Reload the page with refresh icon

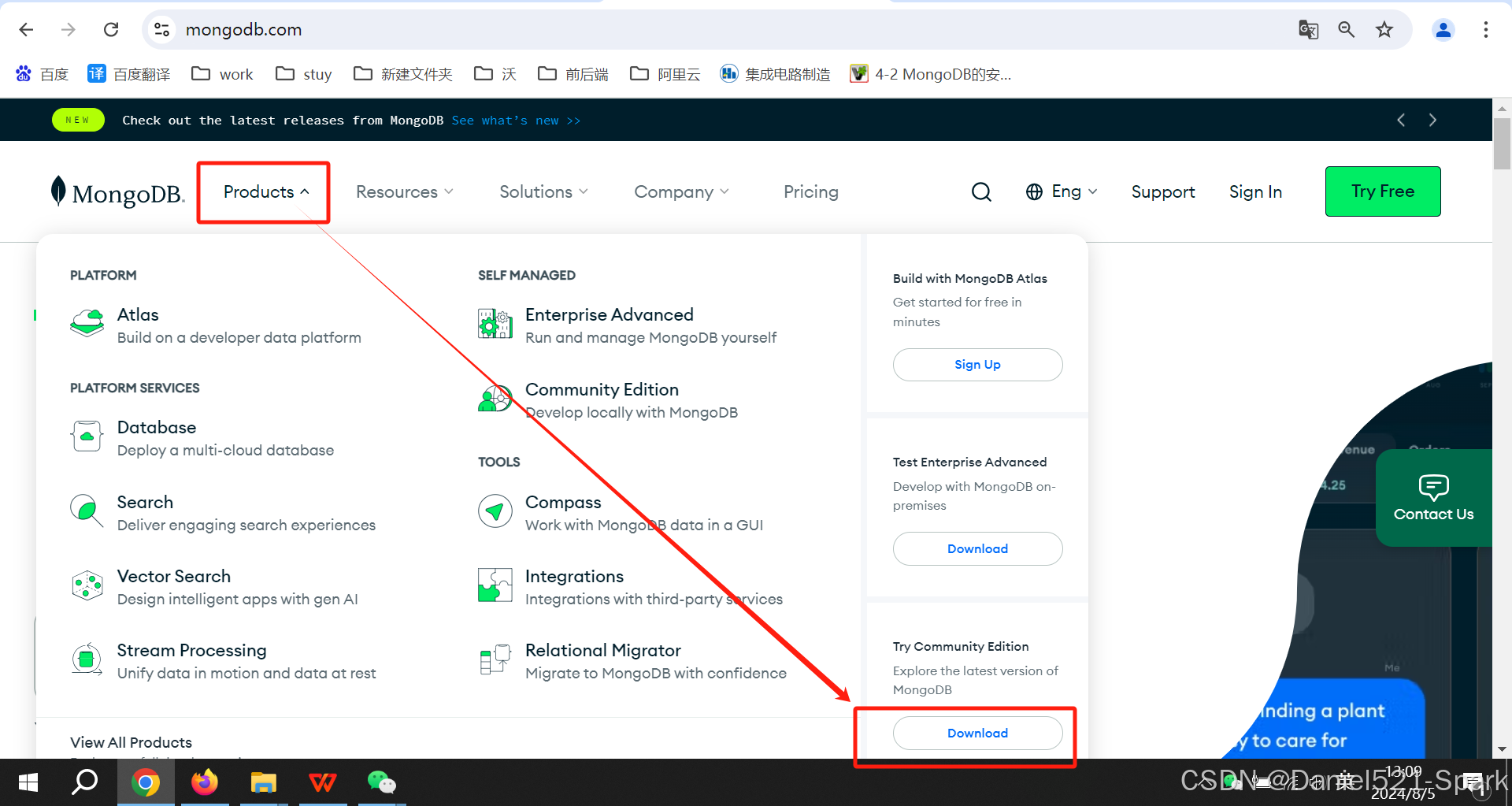tap(111, 30)
